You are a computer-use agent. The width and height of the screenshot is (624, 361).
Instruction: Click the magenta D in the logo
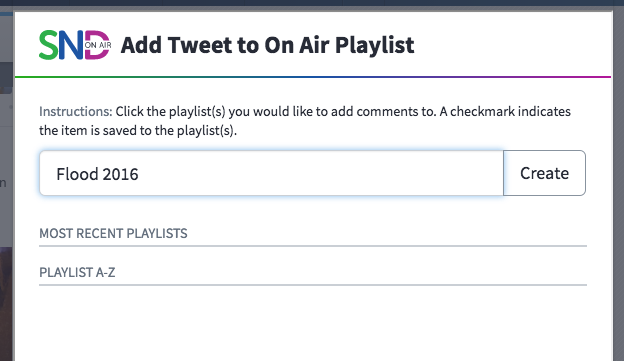[98, 45]
